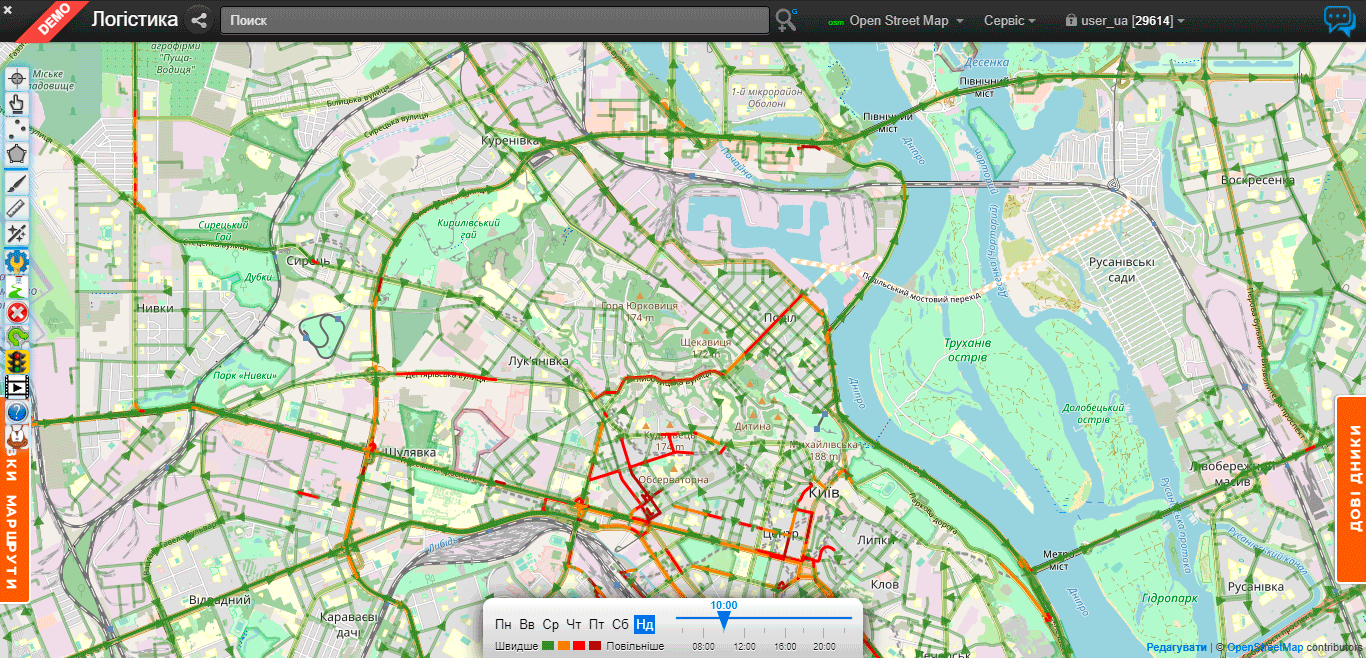
Task: Activate the hand pan tool
Action: pos(17,104)
